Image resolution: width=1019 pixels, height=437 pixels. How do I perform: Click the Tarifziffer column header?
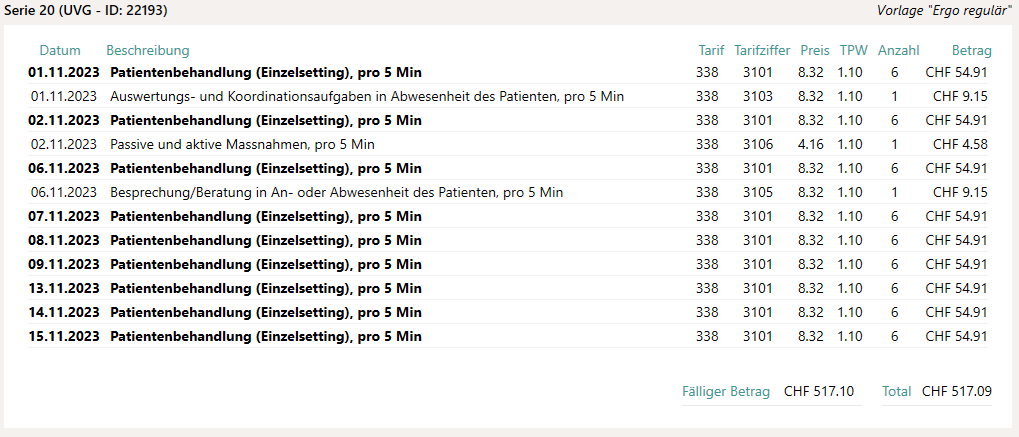point(762,51)
